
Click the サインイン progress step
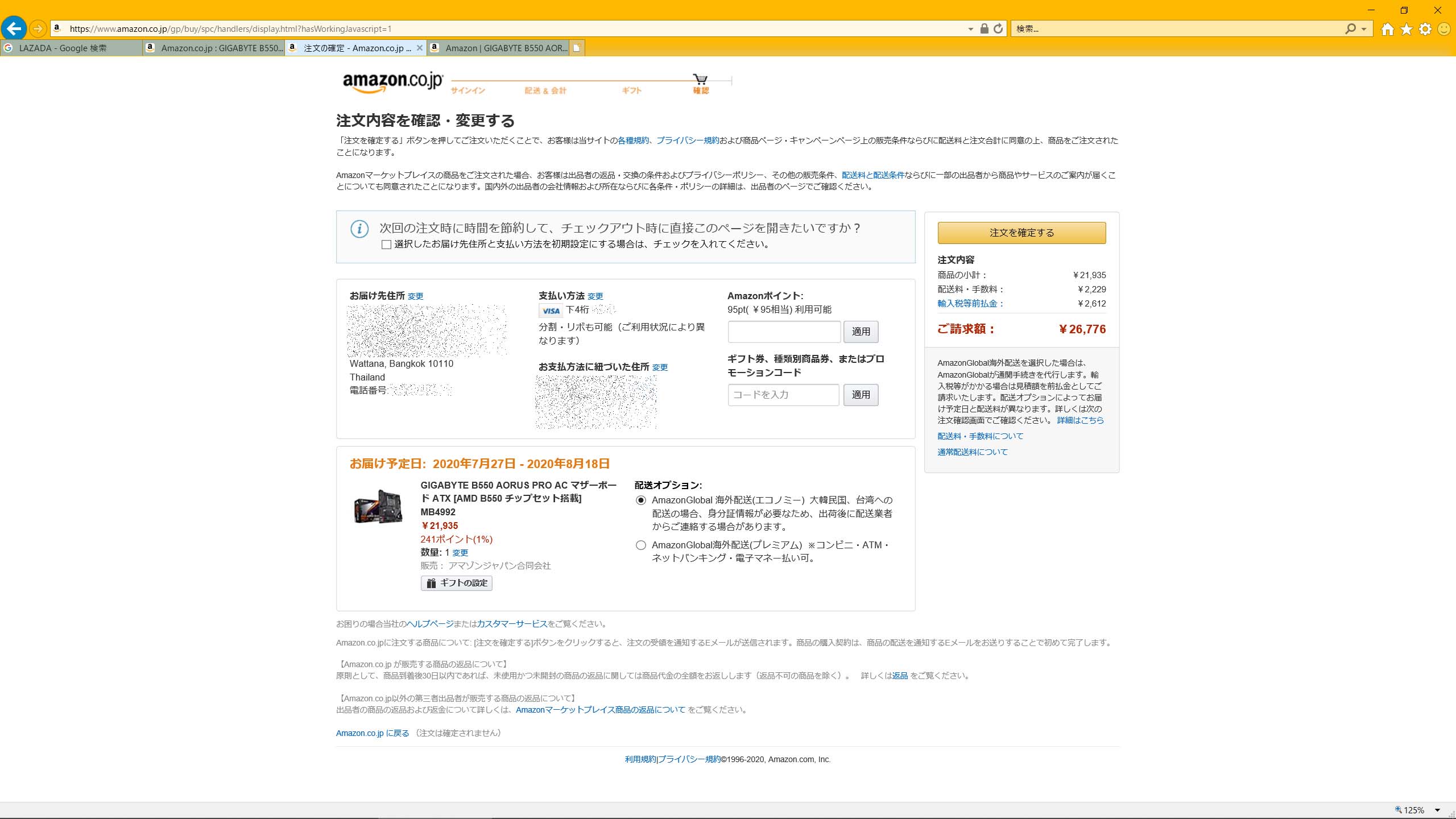click(x=468, y=90)
